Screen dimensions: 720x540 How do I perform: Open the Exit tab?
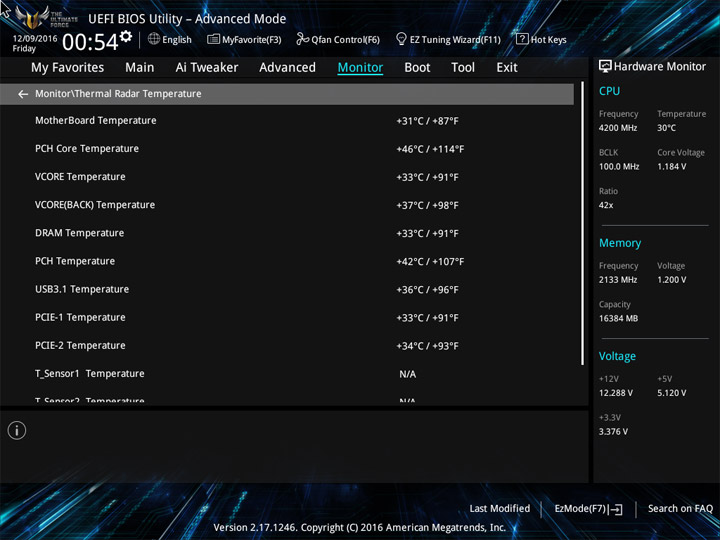[x=507, y=68]
